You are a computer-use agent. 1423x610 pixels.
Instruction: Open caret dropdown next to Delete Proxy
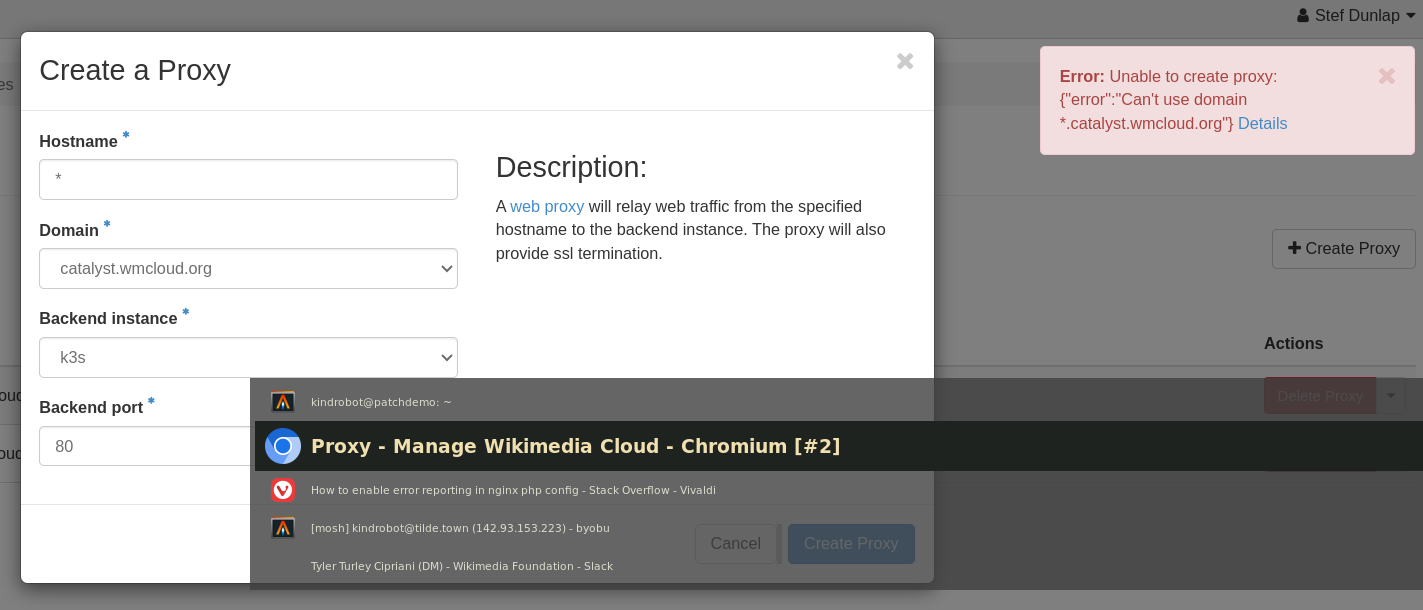coord(1391,396)
